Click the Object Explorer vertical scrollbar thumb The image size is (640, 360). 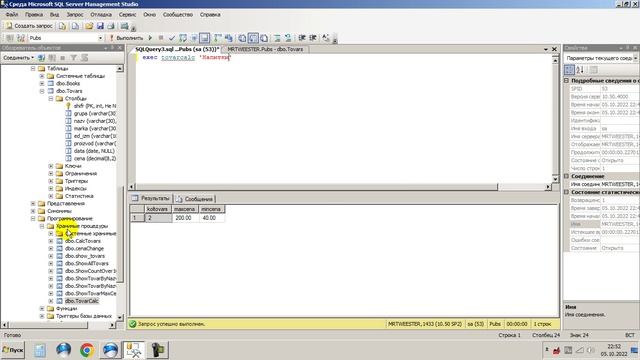[120, 234]
